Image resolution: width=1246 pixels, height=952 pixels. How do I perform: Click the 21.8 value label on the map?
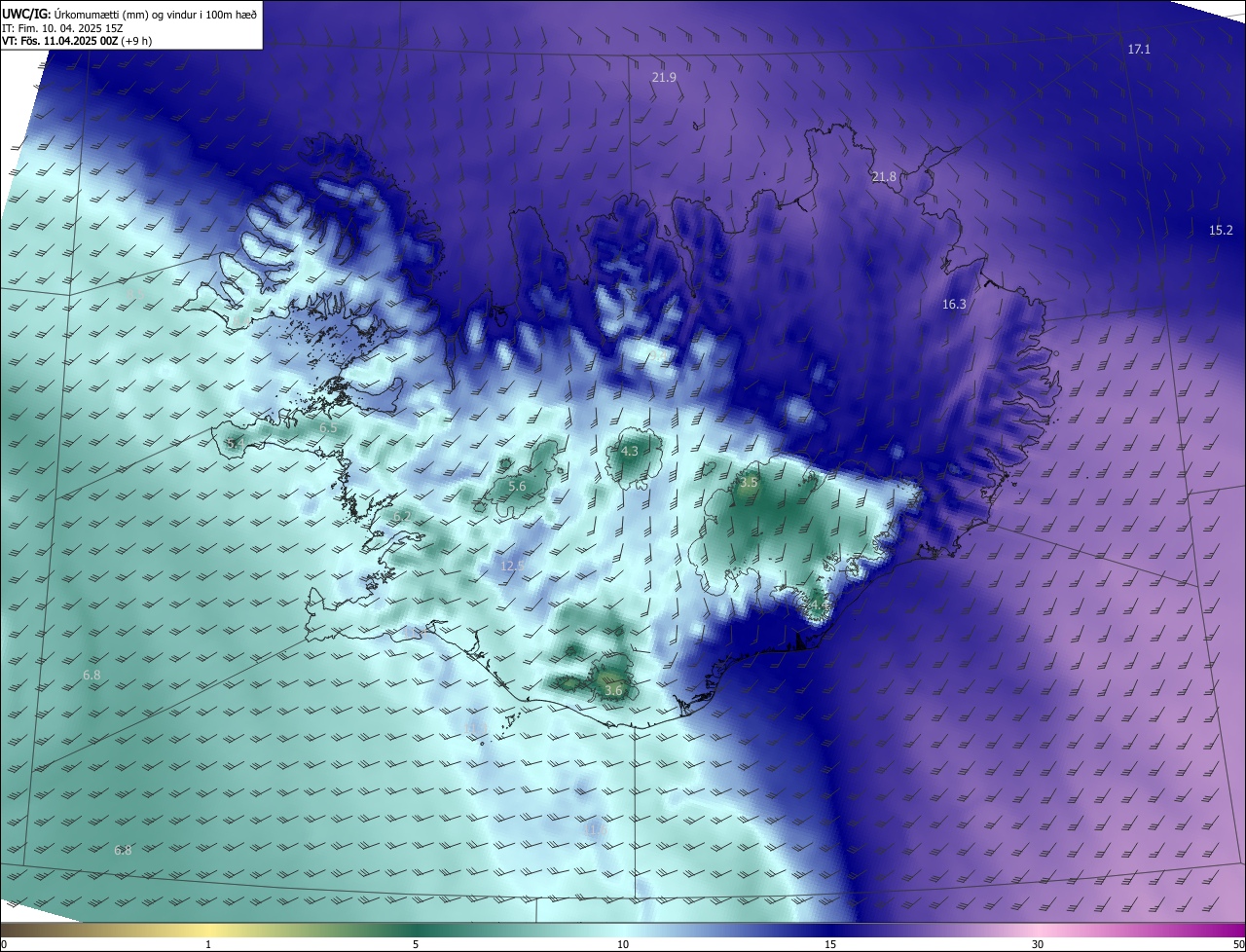(x=884, y=176)
